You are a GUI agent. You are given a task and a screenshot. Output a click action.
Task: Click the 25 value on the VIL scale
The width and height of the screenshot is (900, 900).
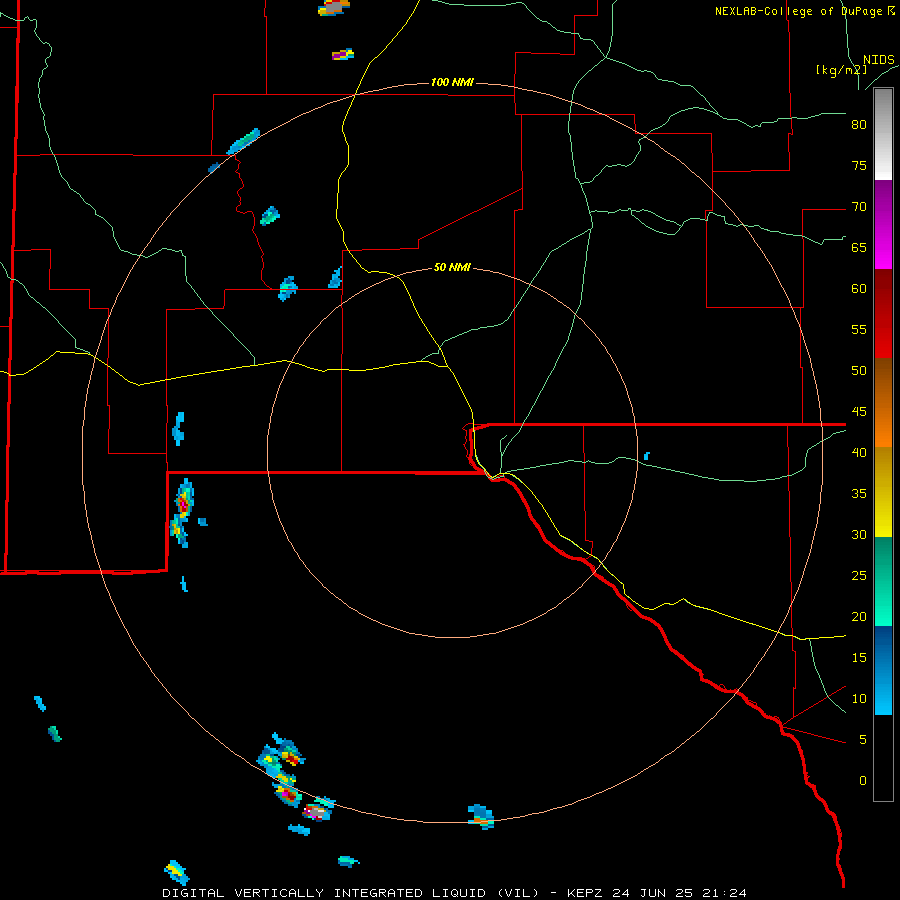point(859,575)
